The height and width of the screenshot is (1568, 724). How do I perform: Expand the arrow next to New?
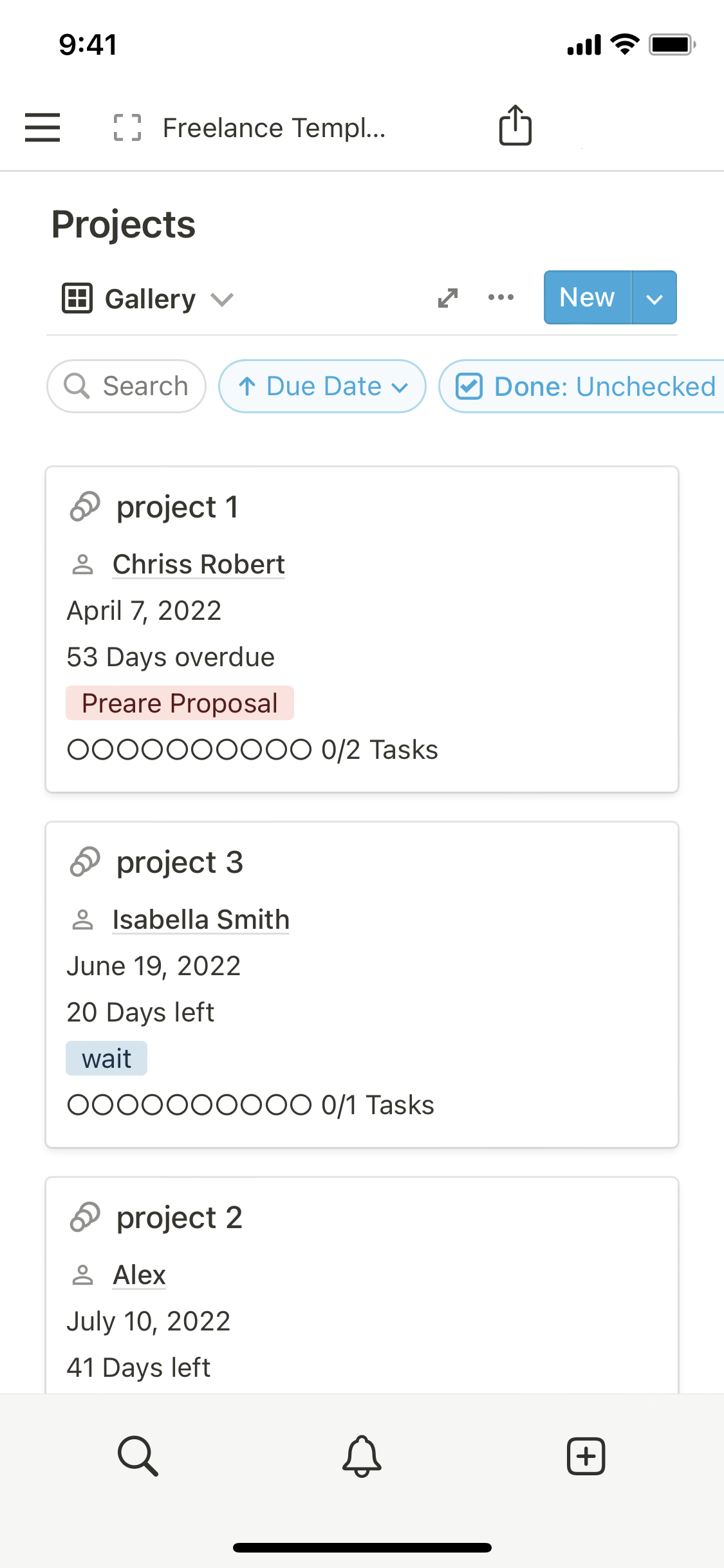[654, 298]
